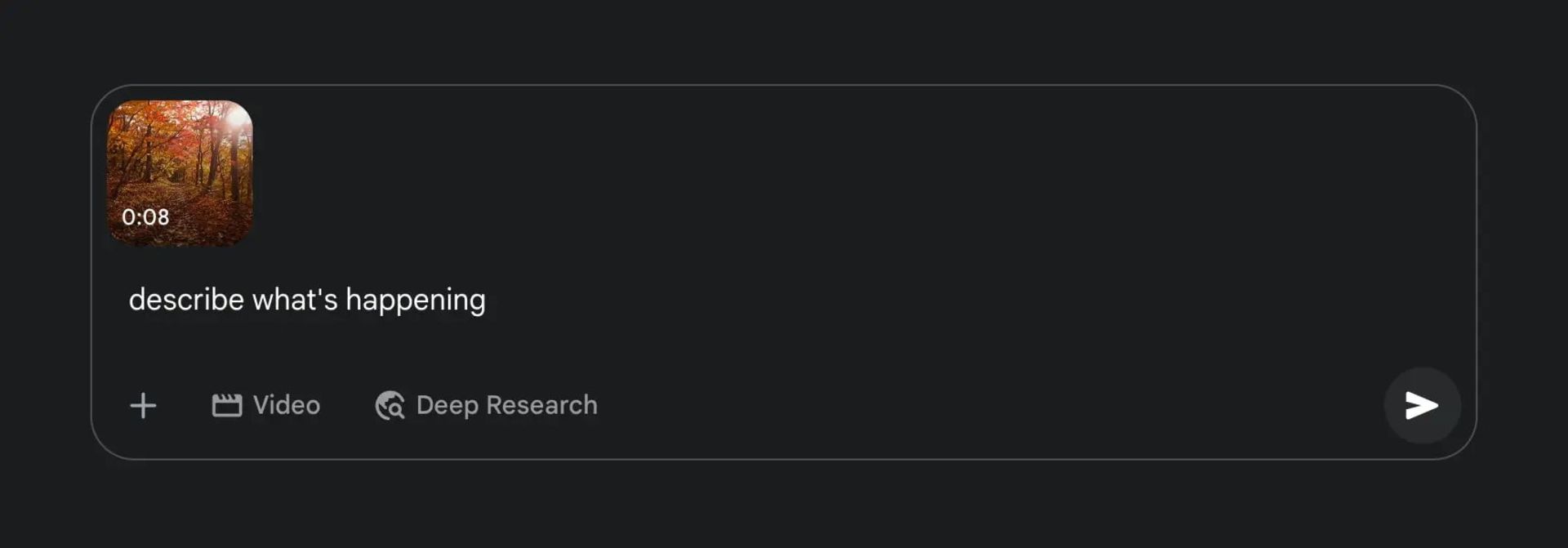Toggle the Deep Research mode chip

point(487,405)
